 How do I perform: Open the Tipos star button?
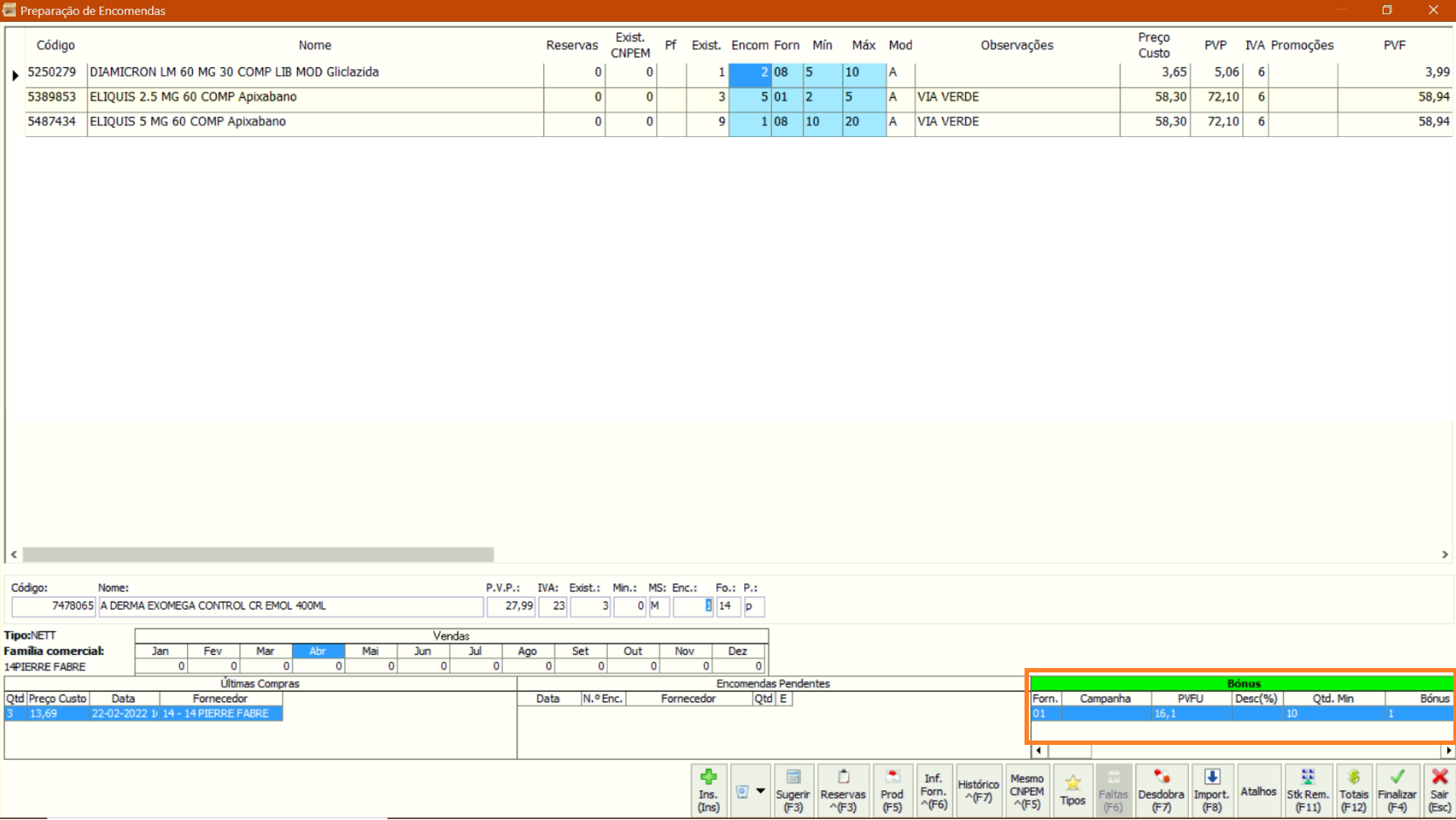[1073, 790]
